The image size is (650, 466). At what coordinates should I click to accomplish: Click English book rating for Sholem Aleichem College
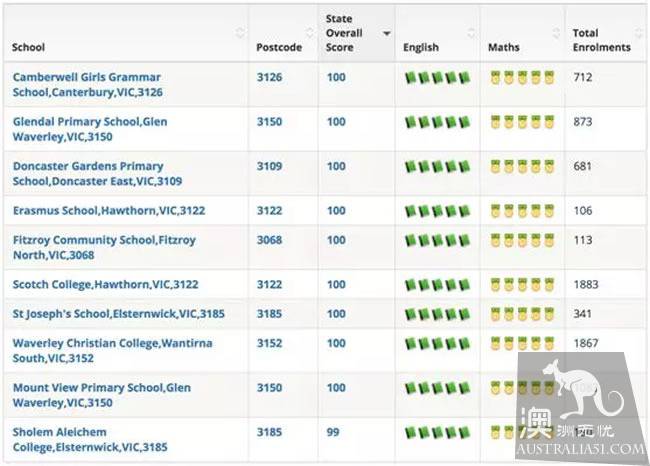point(437,432)
